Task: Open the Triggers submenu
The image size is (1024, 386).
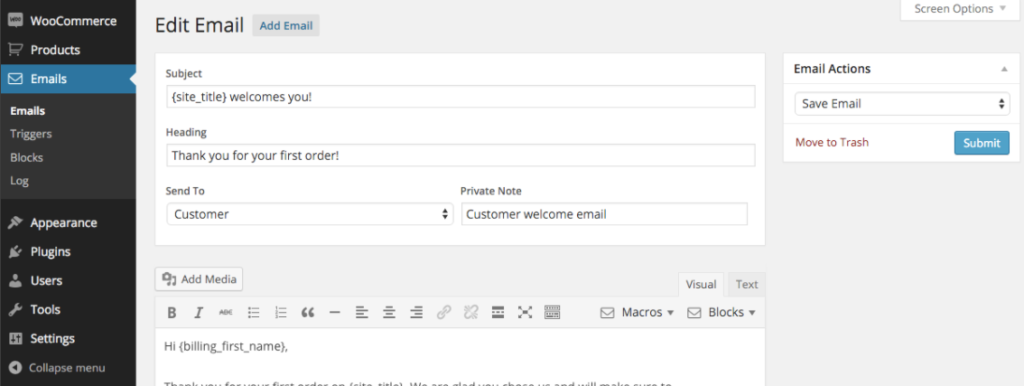Action: (31, 134)
